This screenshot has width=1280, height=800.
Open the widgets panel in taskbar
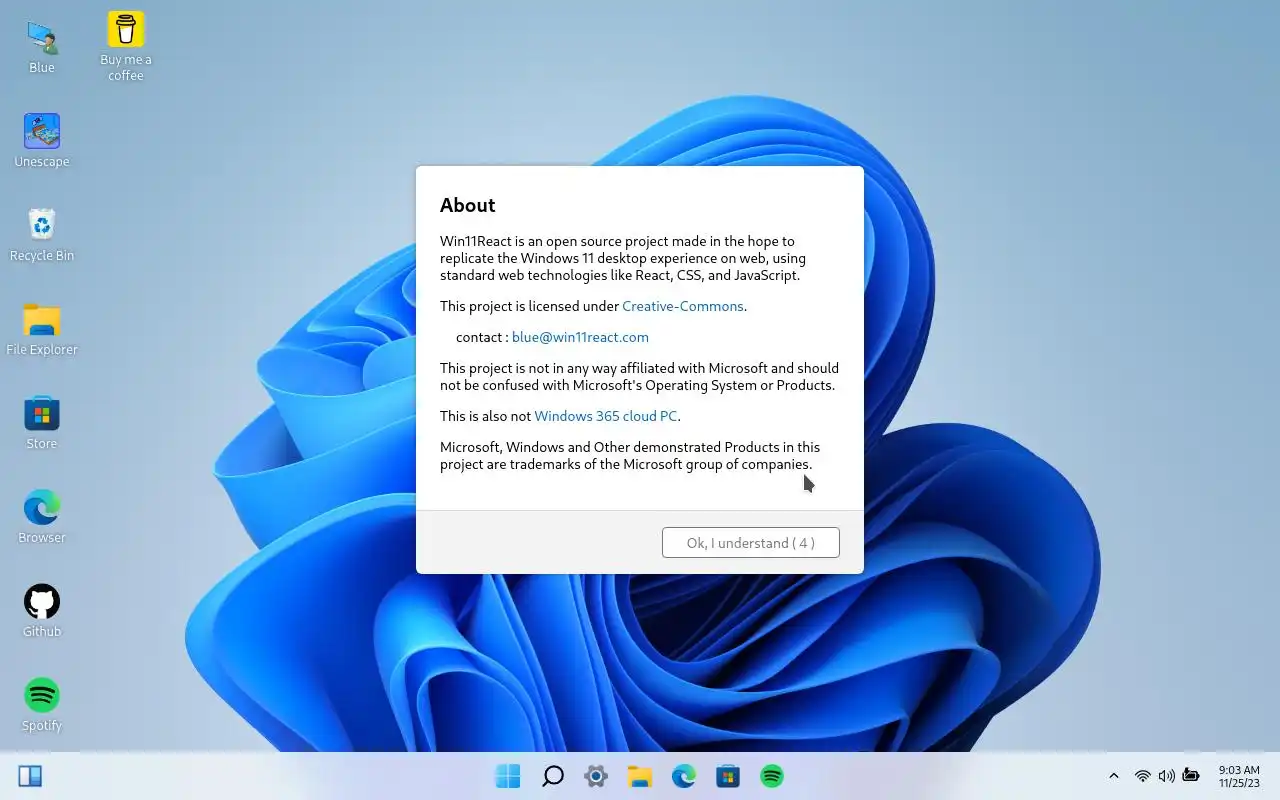[x=30, y=776]
